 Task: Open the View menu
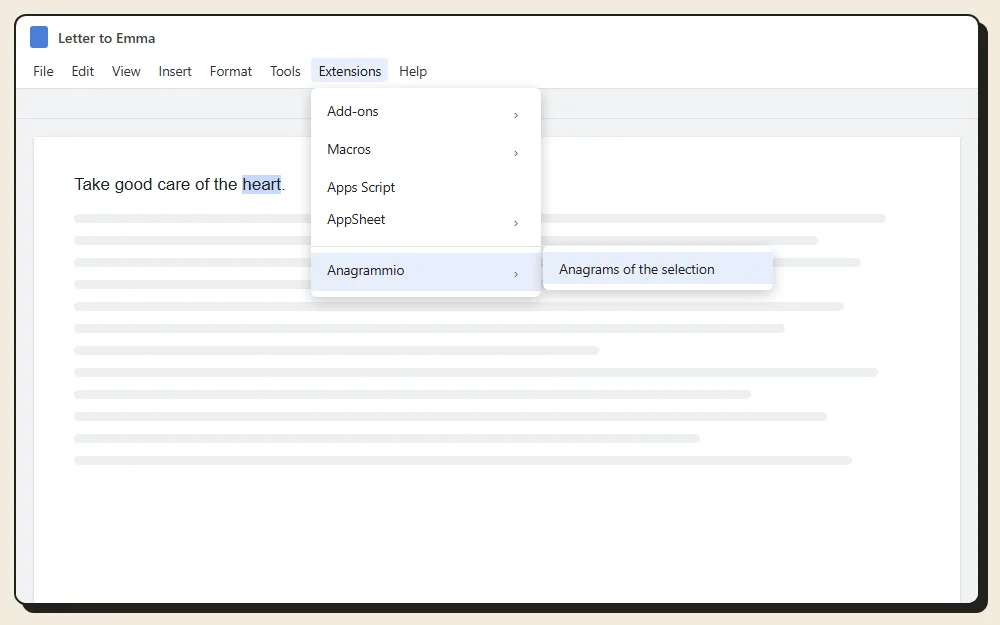(126, 71)
